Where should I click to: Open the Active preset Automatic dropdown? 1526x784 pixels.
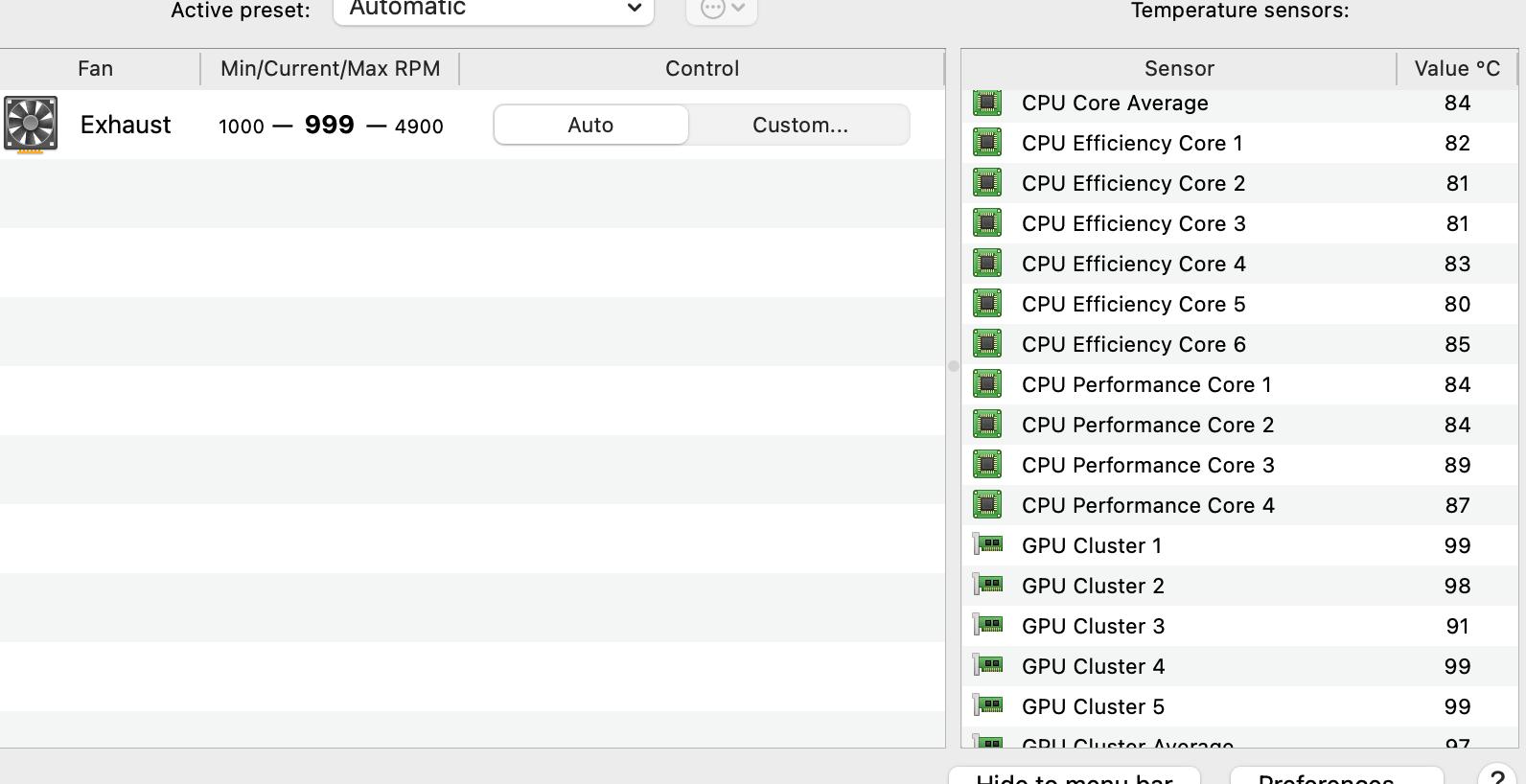(x=494, y=10)
